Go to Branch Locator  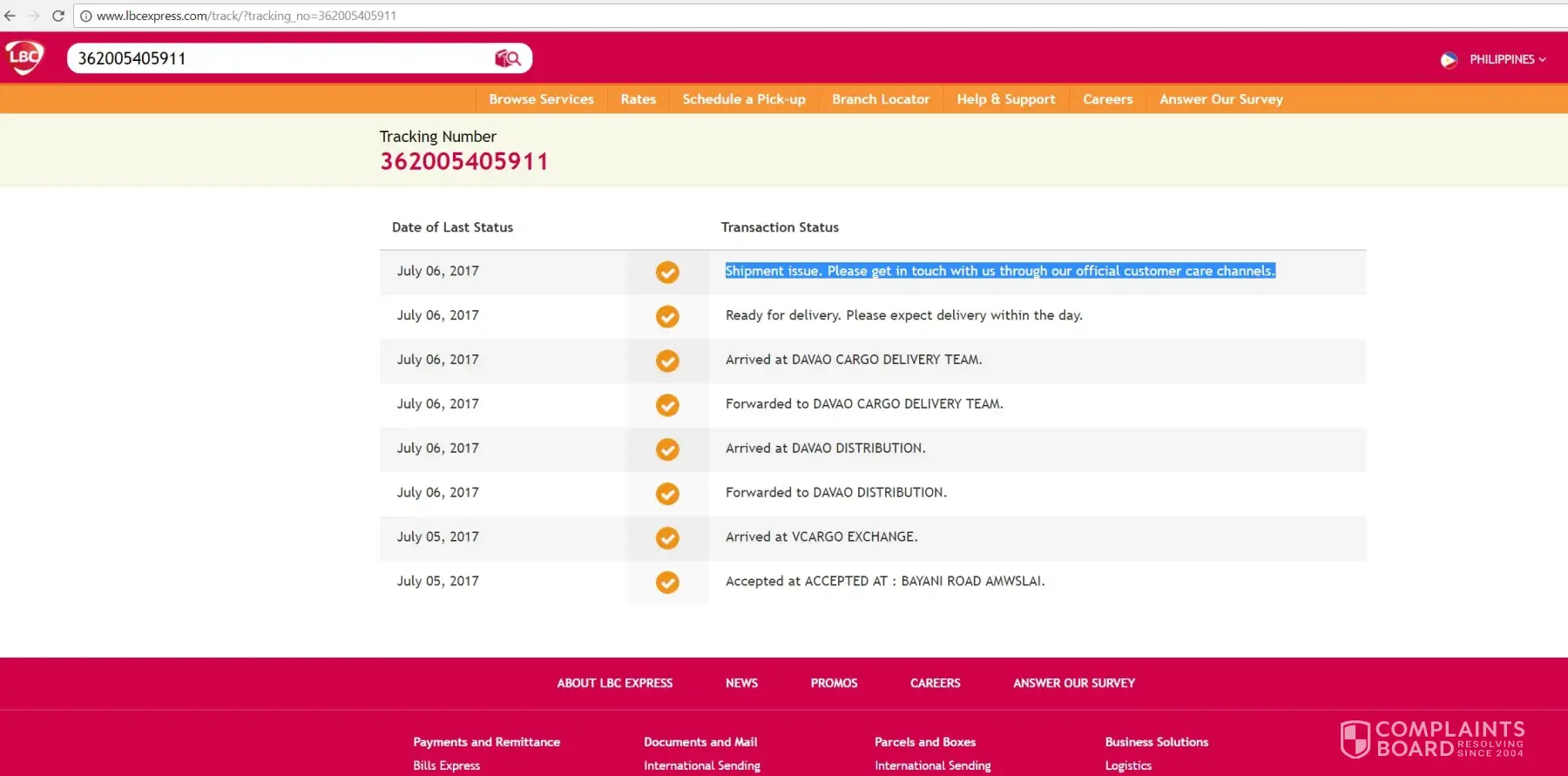point(881,99)
